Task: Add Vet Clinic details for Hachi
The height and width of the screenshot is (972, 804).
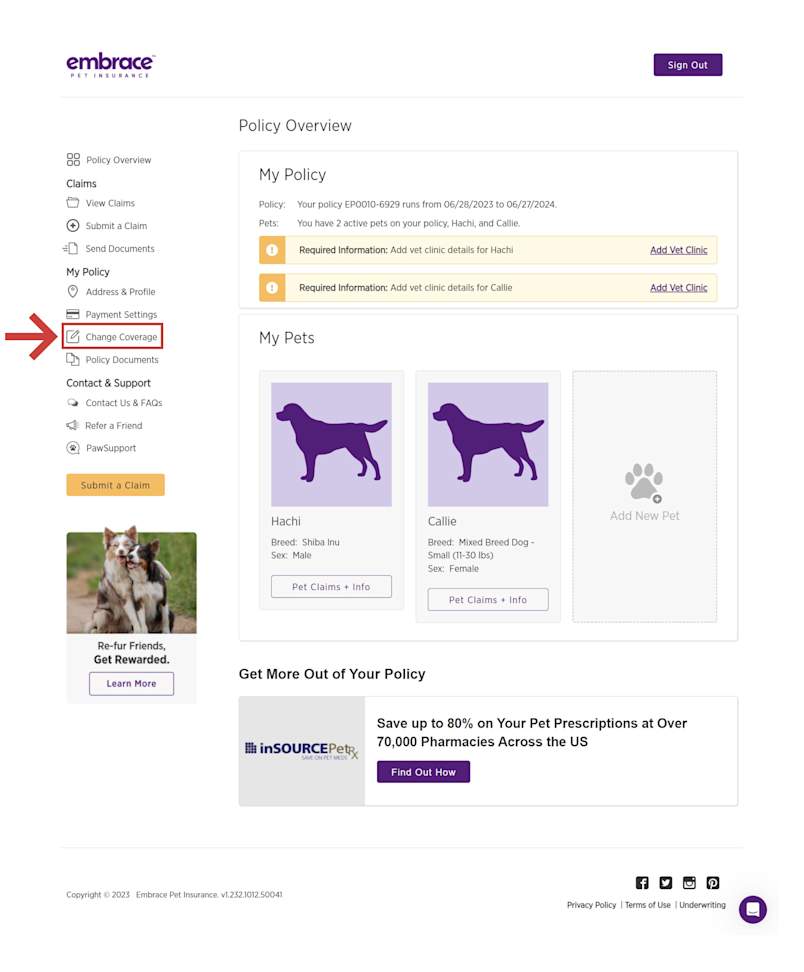Action: point(679,250)
